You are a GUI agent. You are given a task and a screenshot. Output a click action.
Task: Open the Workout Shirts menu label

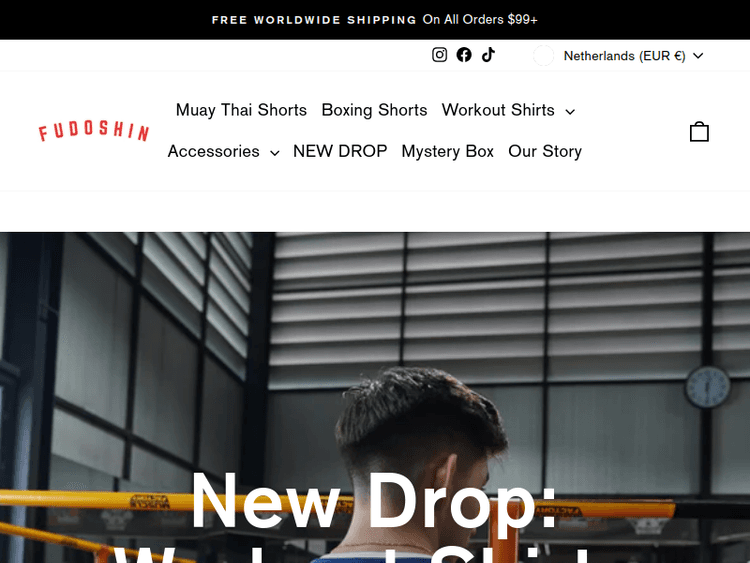coord(498,110)
